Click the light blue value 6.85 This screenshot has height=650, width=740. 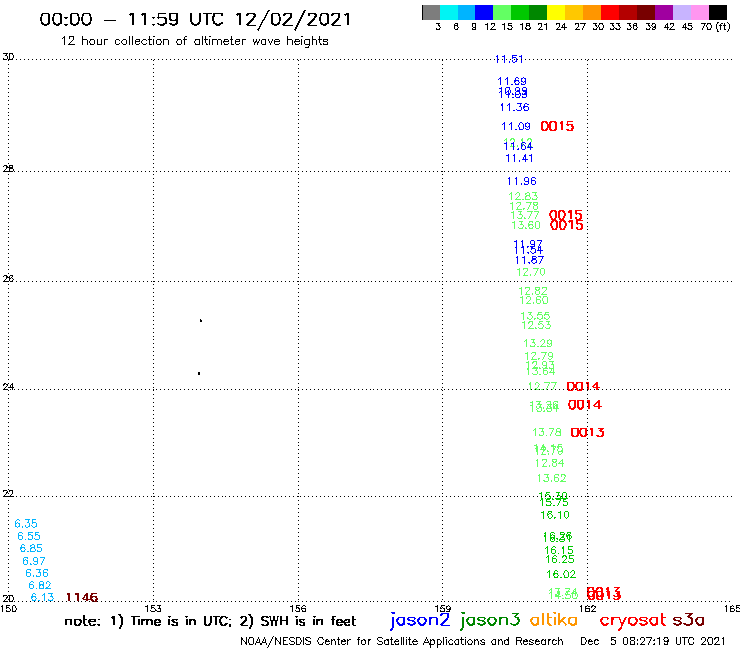tap(31, 548)
